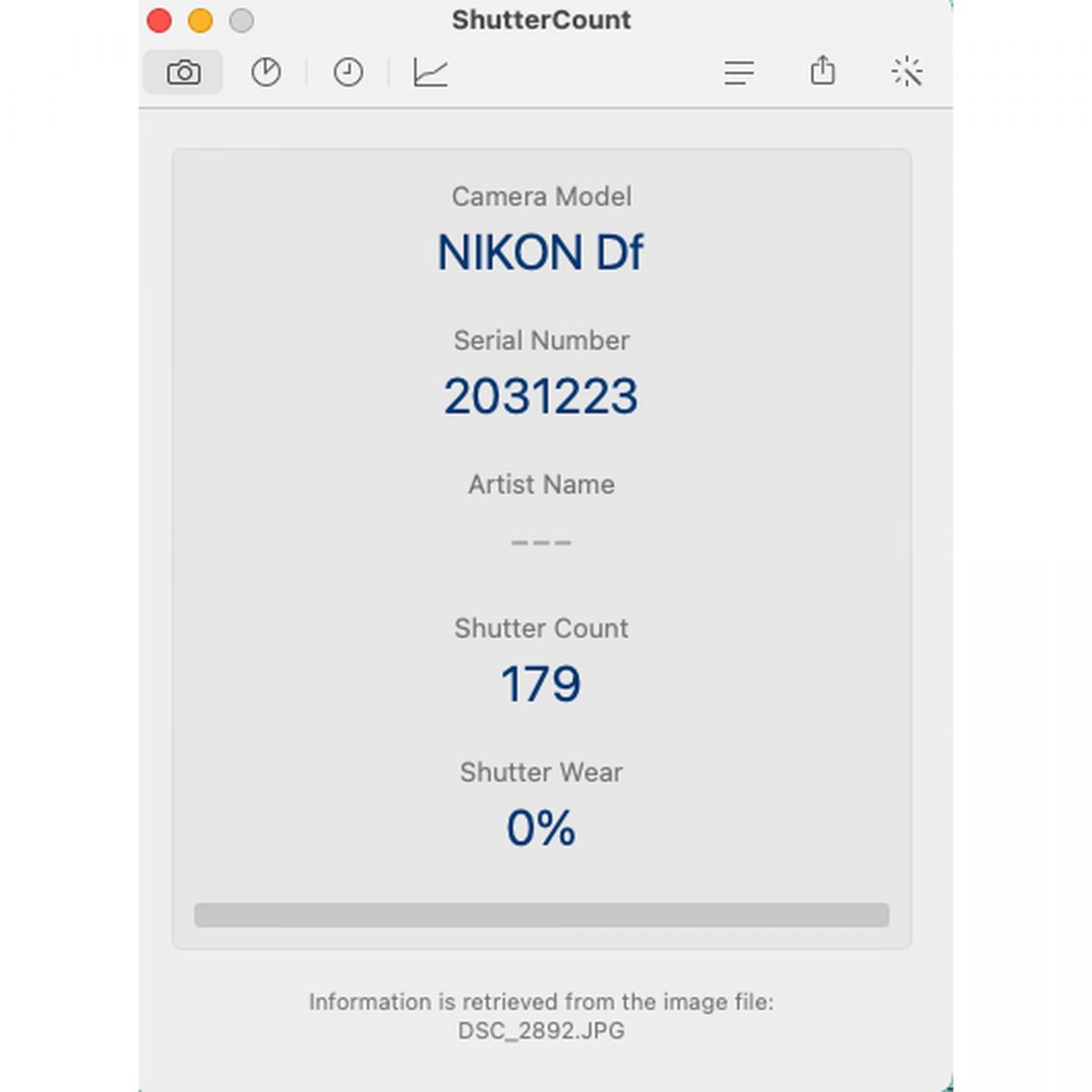Click the DSC_2892.JPG file name
Viewport: 1092px width, 1092px height.
point(541,1031)
